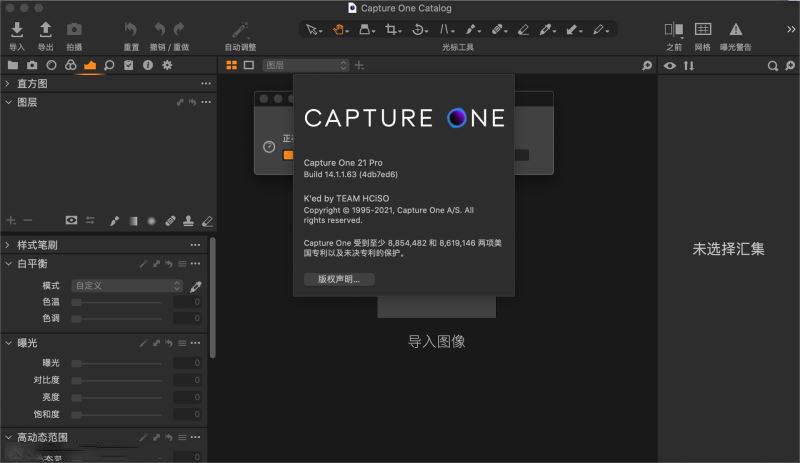Screen dimensions: 800x463
Task: Click the erase mask icon in layers panel
Action: point(207,221)
